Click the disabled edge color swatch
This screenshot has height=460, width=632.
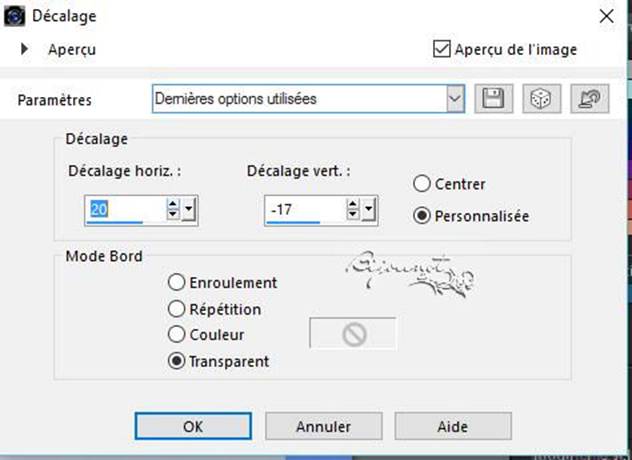353,333
